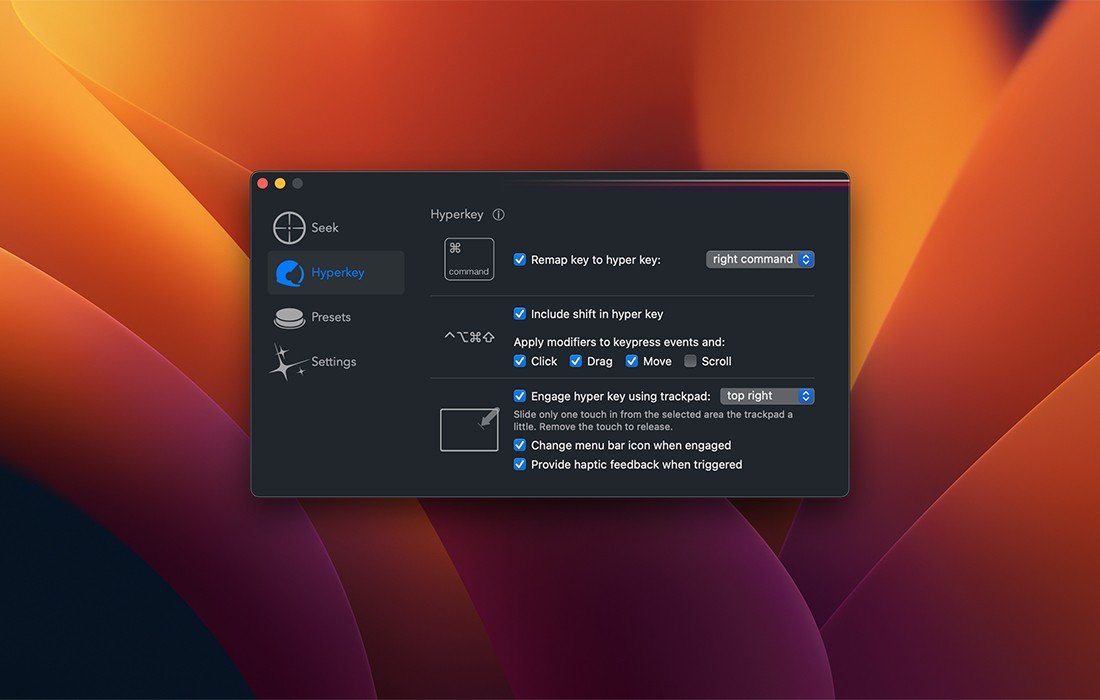Toggle Change menu bar icon when engaged

tap(520, 445)
